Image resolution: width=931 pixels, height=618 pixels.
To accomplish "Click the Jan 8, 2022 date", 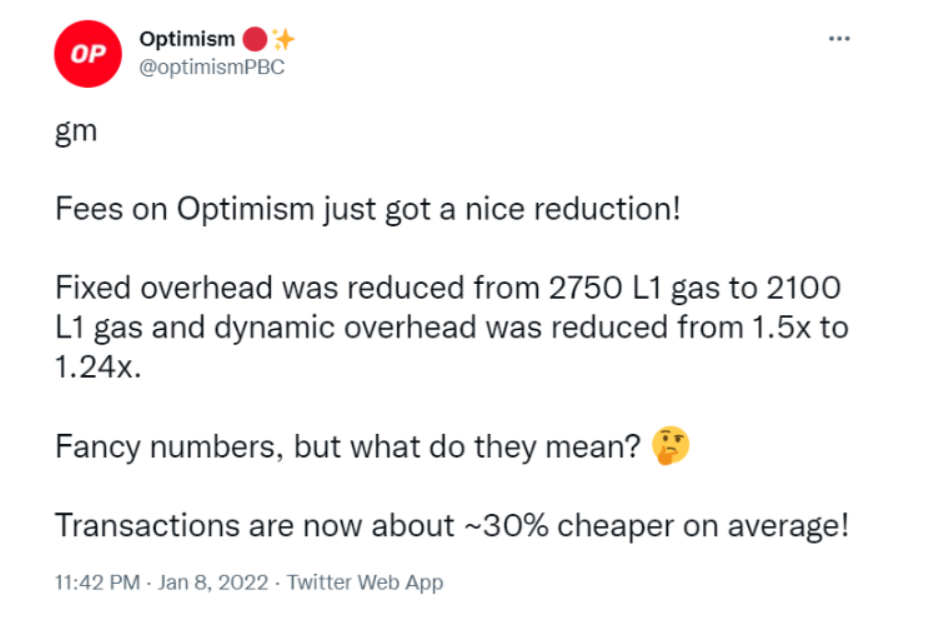I will [x=213, y=582].
